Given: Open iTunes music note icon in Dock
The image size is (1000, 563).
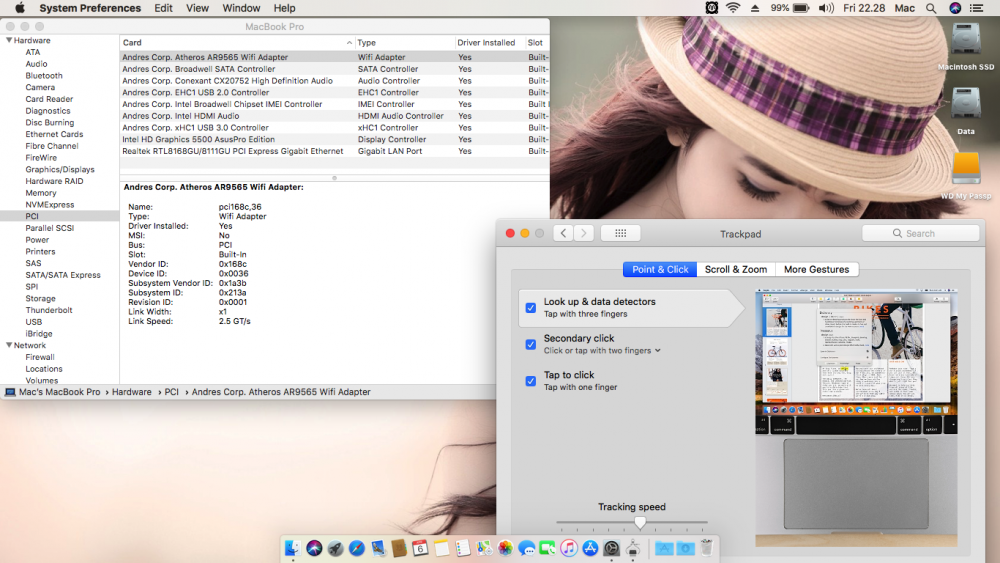Looking at the screenshot, I should click(569, 548).
